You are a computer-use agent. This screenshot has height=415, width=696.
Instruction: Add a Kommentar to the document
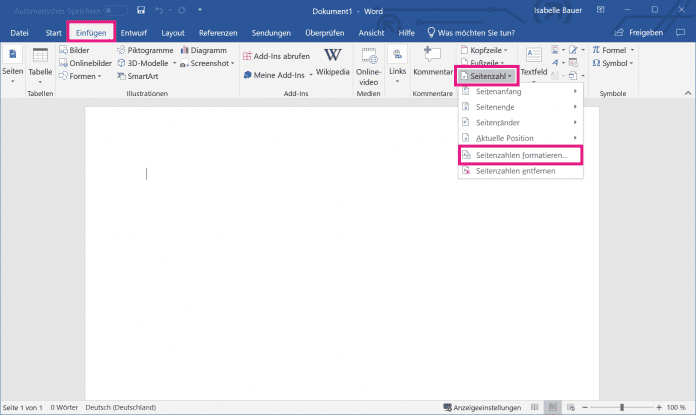(x=433, y=62)
